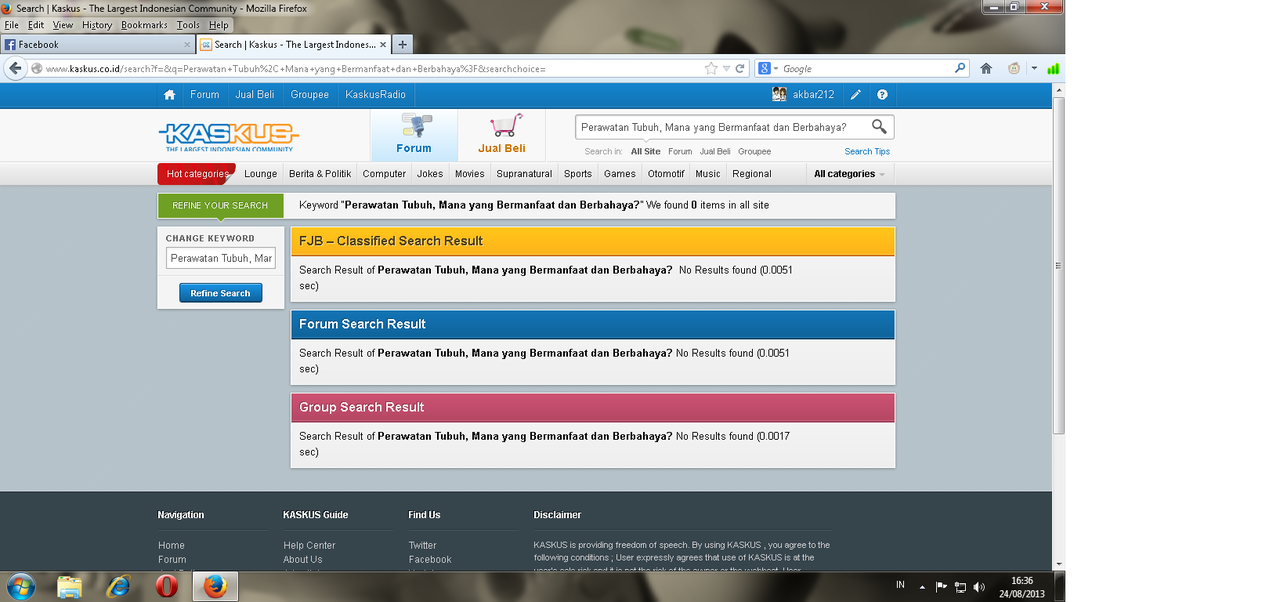
Task: Click the akbar212 username
Action: [x=813, y=95]
